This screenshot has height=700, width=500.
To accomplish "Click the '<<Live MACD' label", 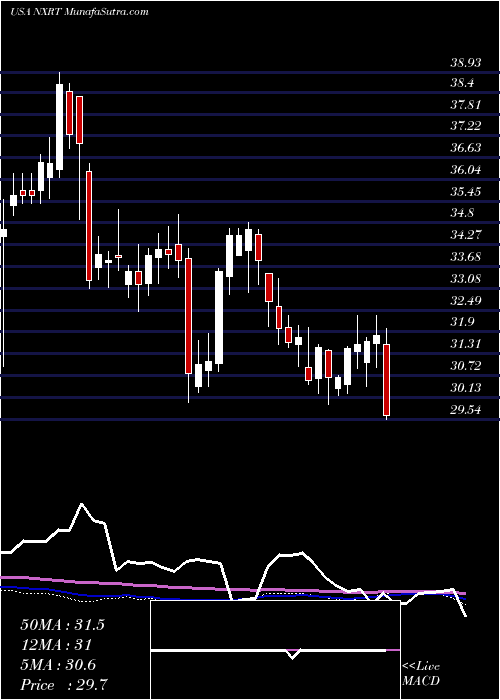I will click(421, 674).
